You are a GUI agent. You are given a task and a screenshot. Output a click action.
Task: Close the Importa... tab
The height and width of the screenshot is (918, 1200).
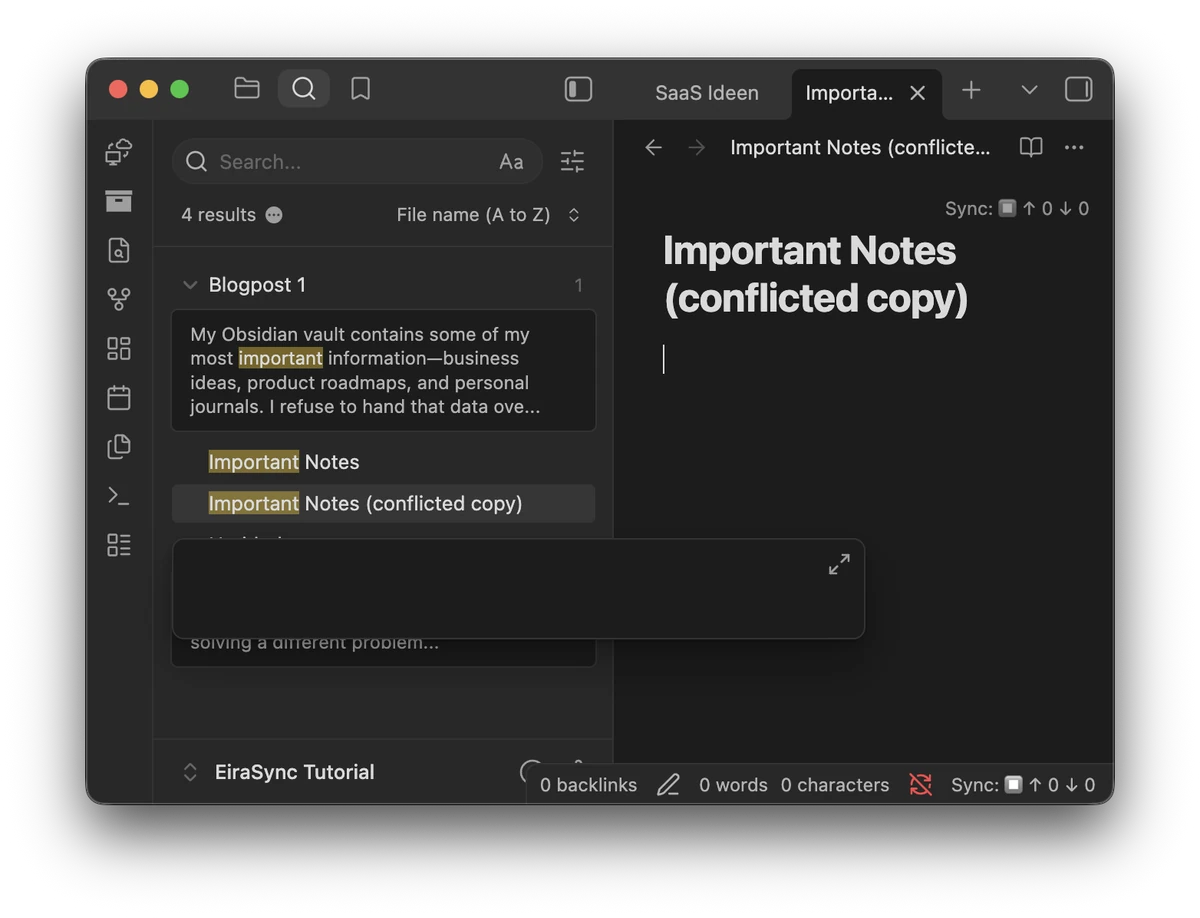(x=917, y=93)
